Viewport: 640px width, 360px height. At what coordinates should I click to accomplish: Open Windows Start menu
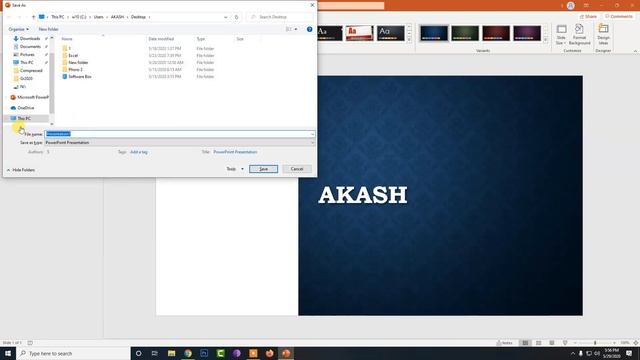[8, 353]
